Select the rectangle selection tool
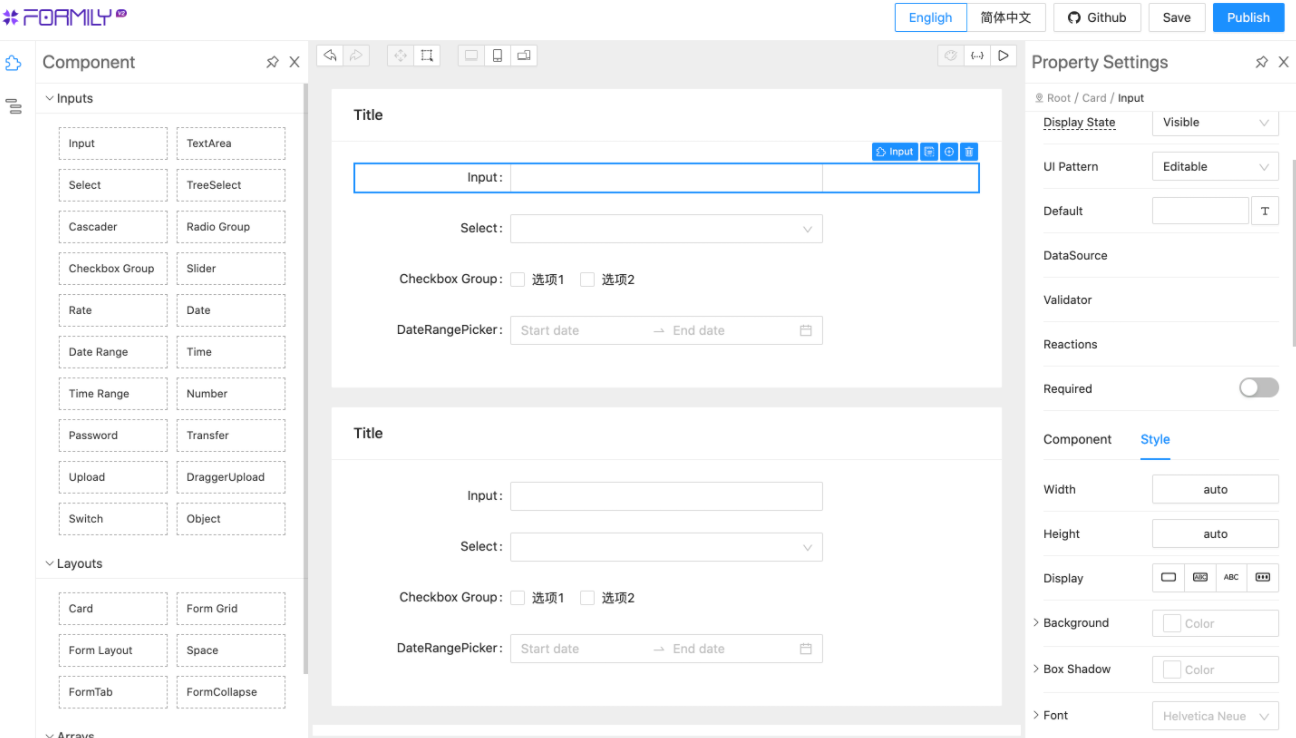Image resolution: width=1296 pixels, height=738 pixels. [426, 55]
